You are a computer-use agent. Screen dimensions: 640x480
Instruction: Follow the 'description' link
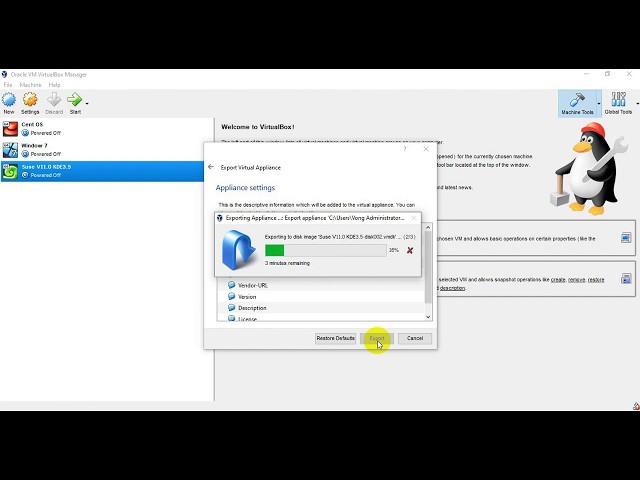click(x=452, y=288)
